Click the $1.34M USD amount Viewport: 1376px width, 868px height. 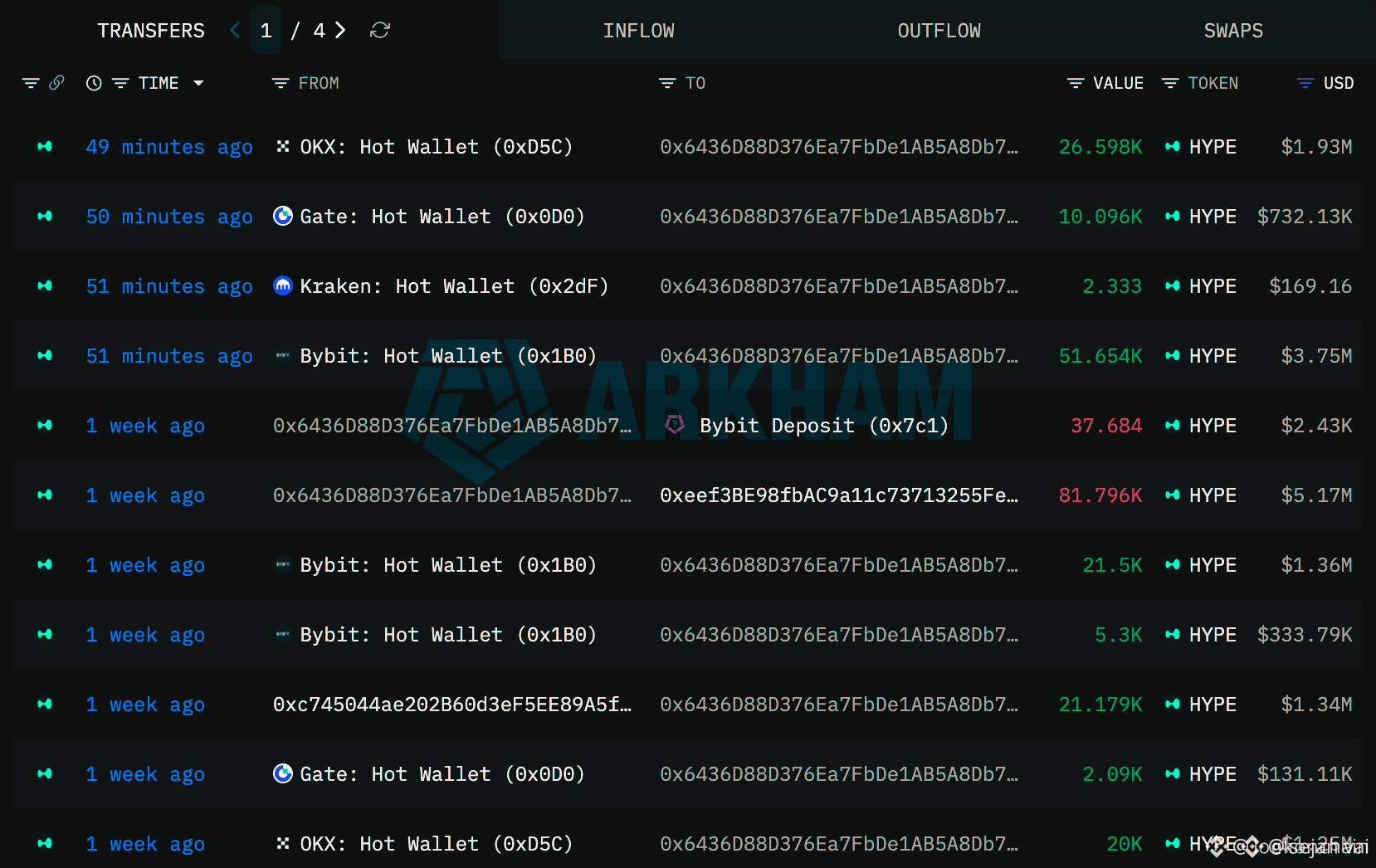pos(1316,705)
